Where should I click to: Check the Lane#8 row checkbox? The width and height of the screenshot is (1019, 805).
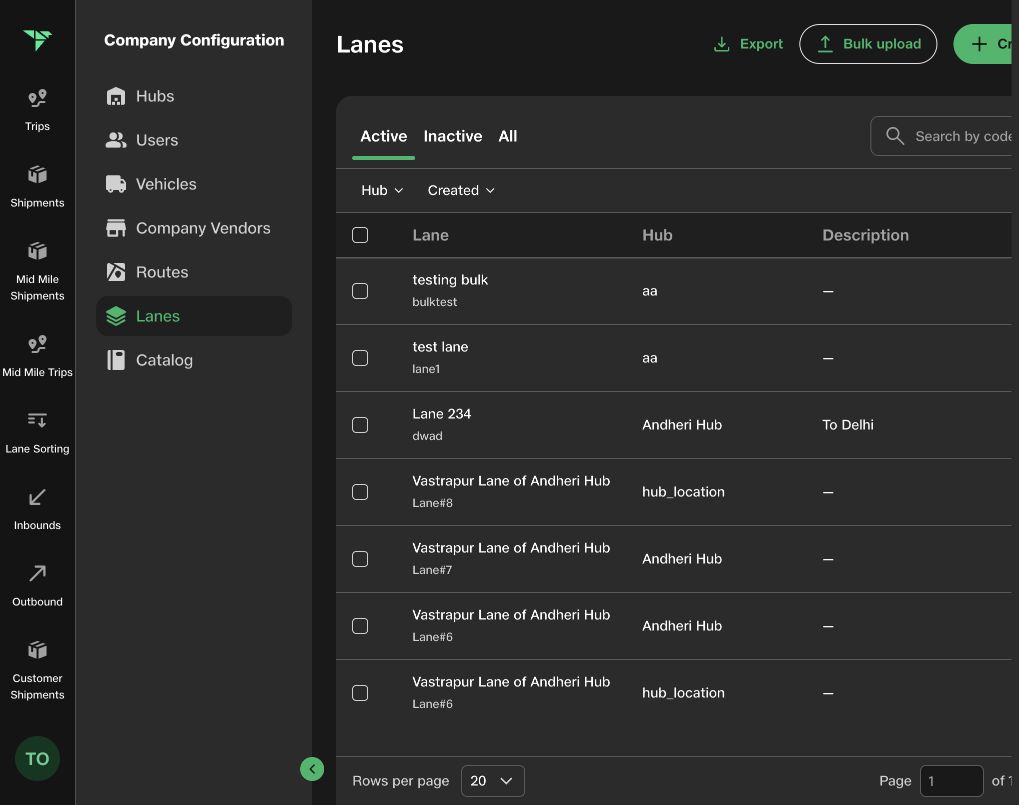pos(360,492)
